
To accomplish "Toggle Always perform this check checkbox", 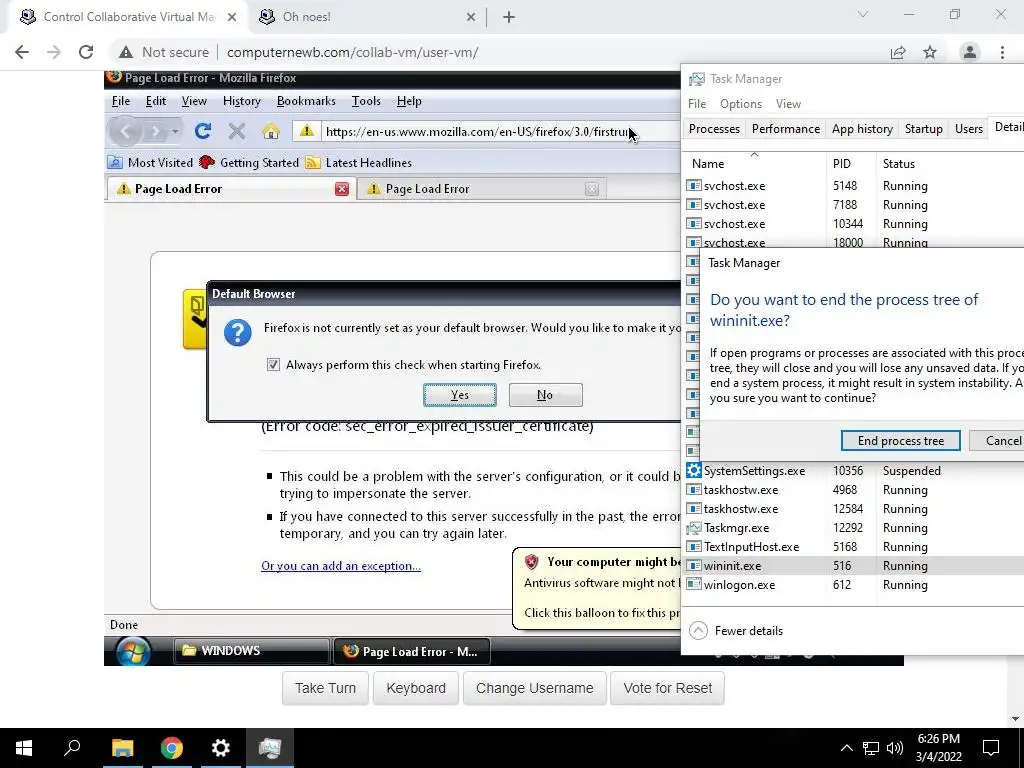I will (273, 364).
